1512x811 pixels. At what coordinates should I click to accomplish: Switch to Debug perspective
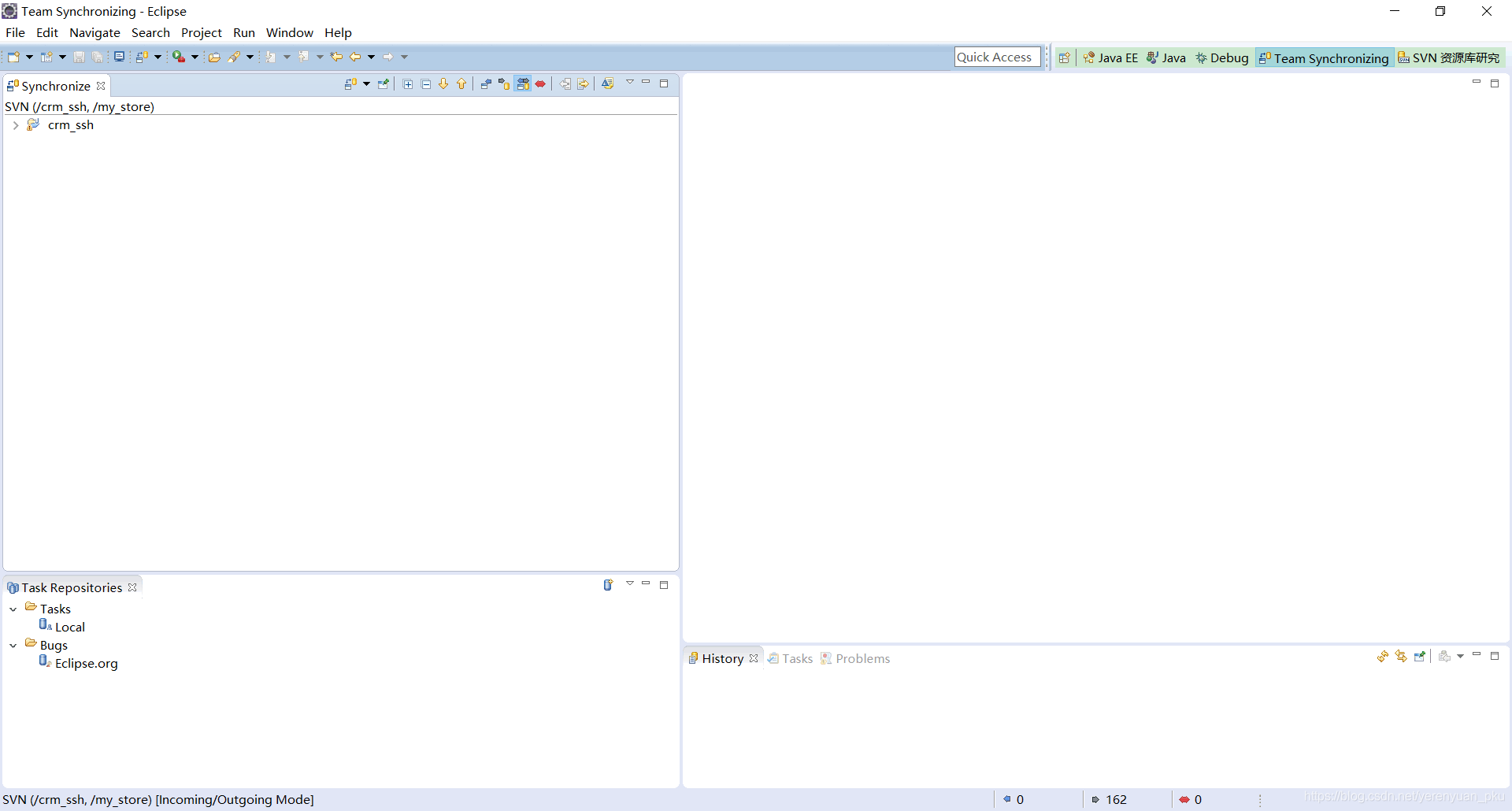[1222, 58]
